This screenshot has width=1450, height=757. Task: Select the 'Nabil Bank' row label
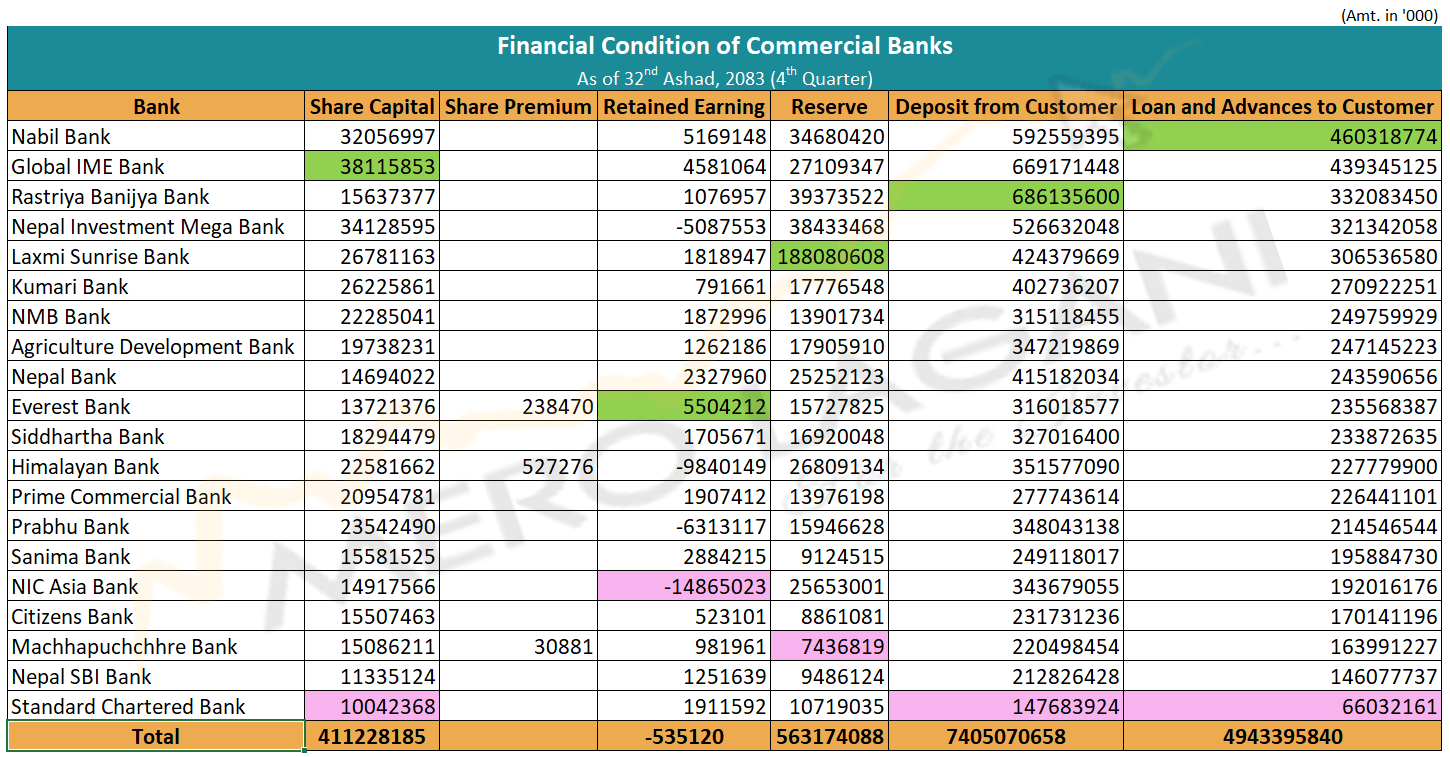point(156,137)
